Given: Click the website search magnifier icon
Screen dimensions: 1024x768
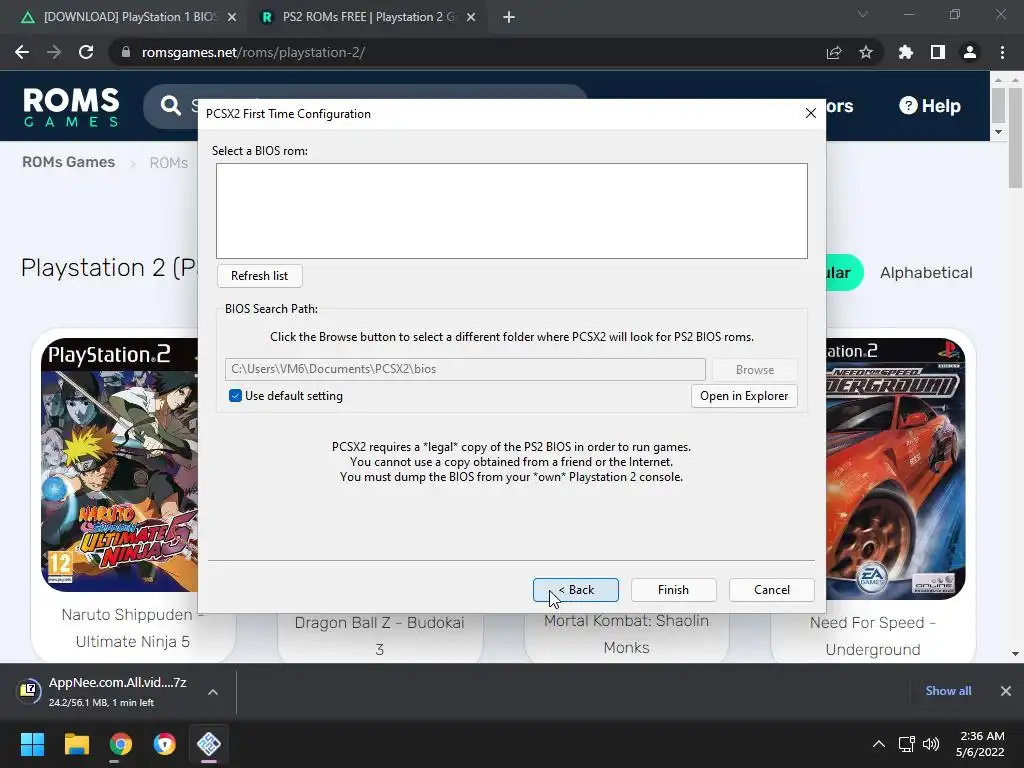Looking at the screenshot, I should click(171, 106).
